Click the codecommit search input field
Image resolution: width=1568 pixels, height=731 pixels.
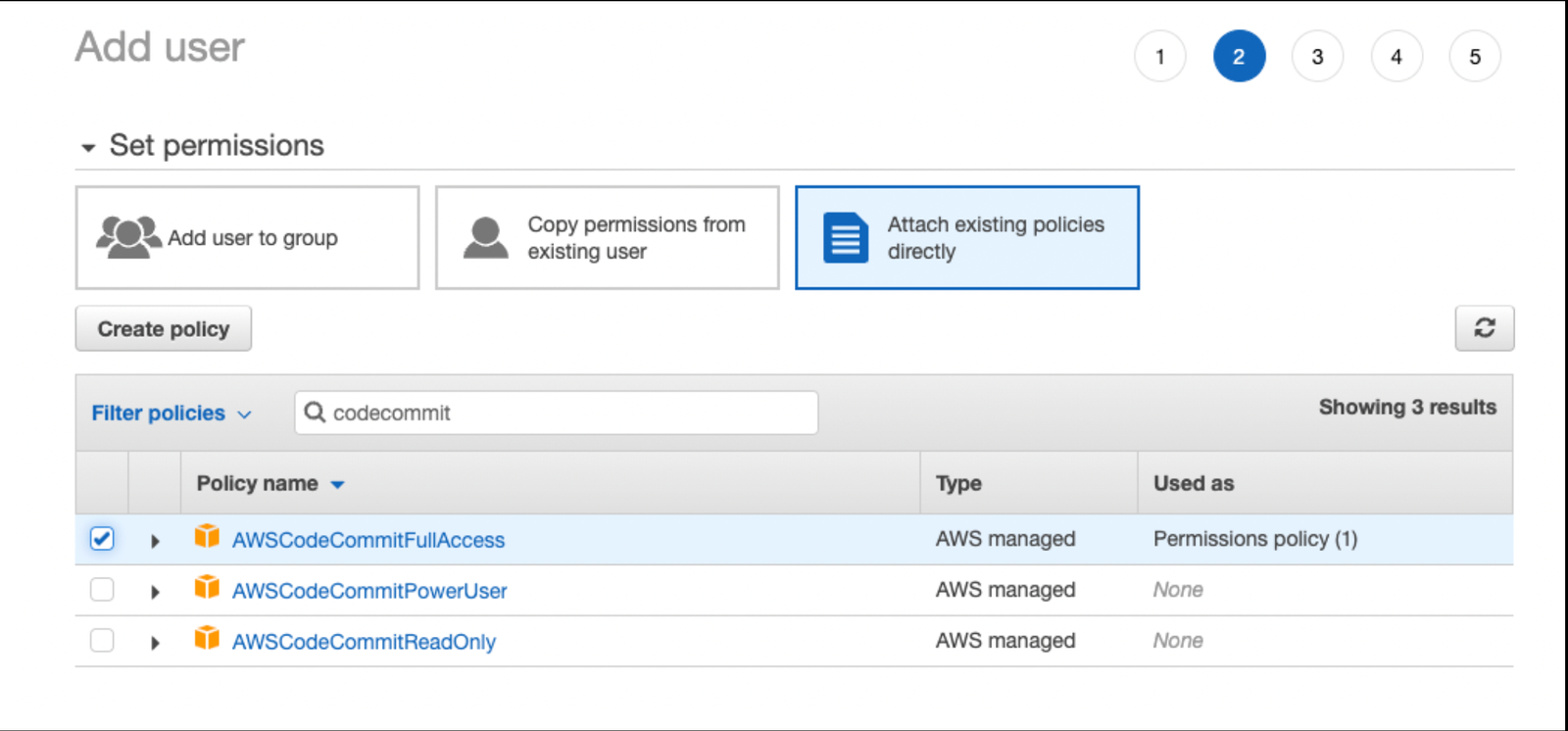(556, 413)
